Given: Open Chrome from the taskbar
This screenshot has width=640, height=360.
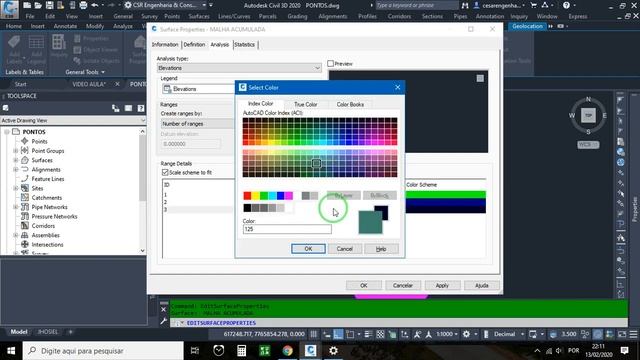Looking at the screenshot, I should [287, 351].
